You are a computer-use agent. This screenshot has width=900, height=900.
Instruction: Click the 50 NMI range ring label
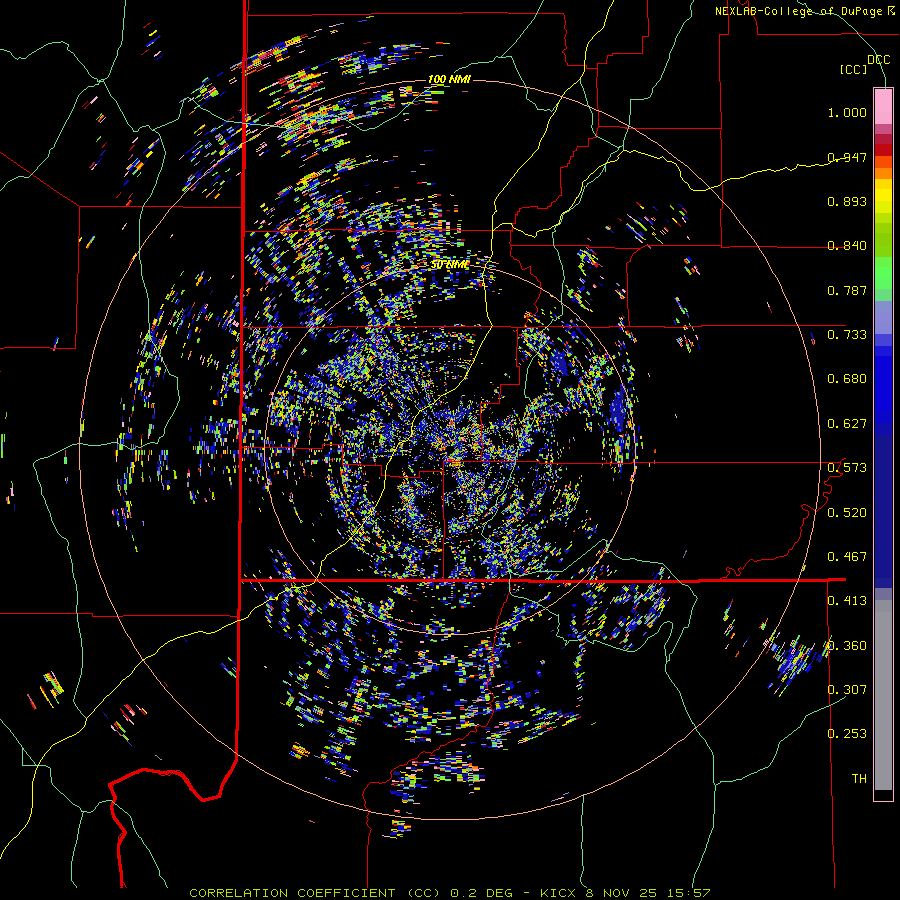pos(449,265)
